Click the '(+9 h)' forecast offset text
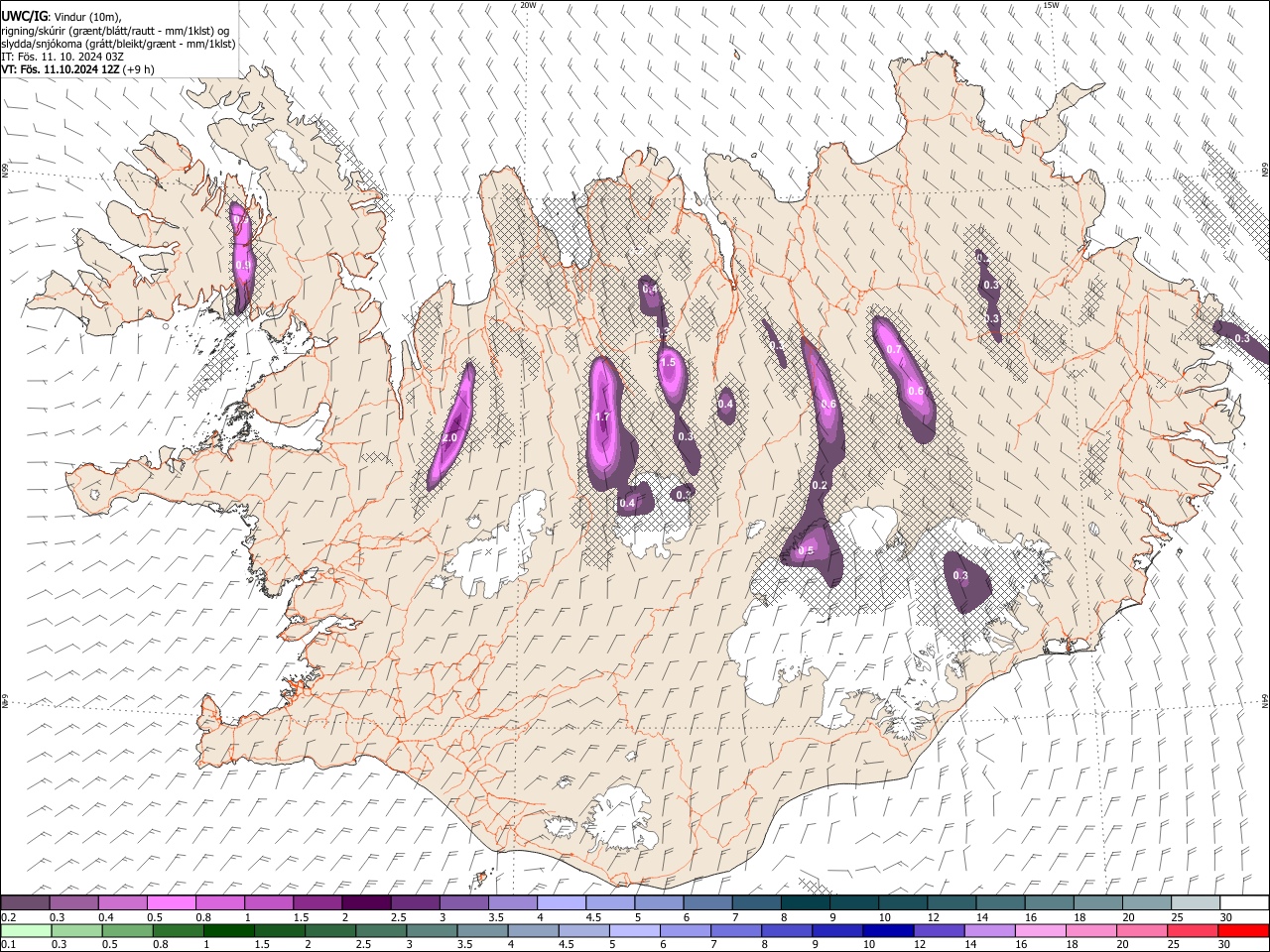The image size is (1270, 952). coord(140,69)
